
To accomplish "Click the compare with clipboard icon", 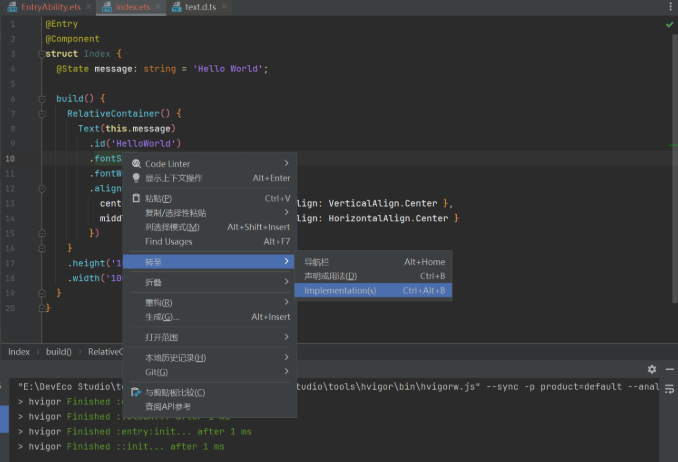I will [136, 392].
